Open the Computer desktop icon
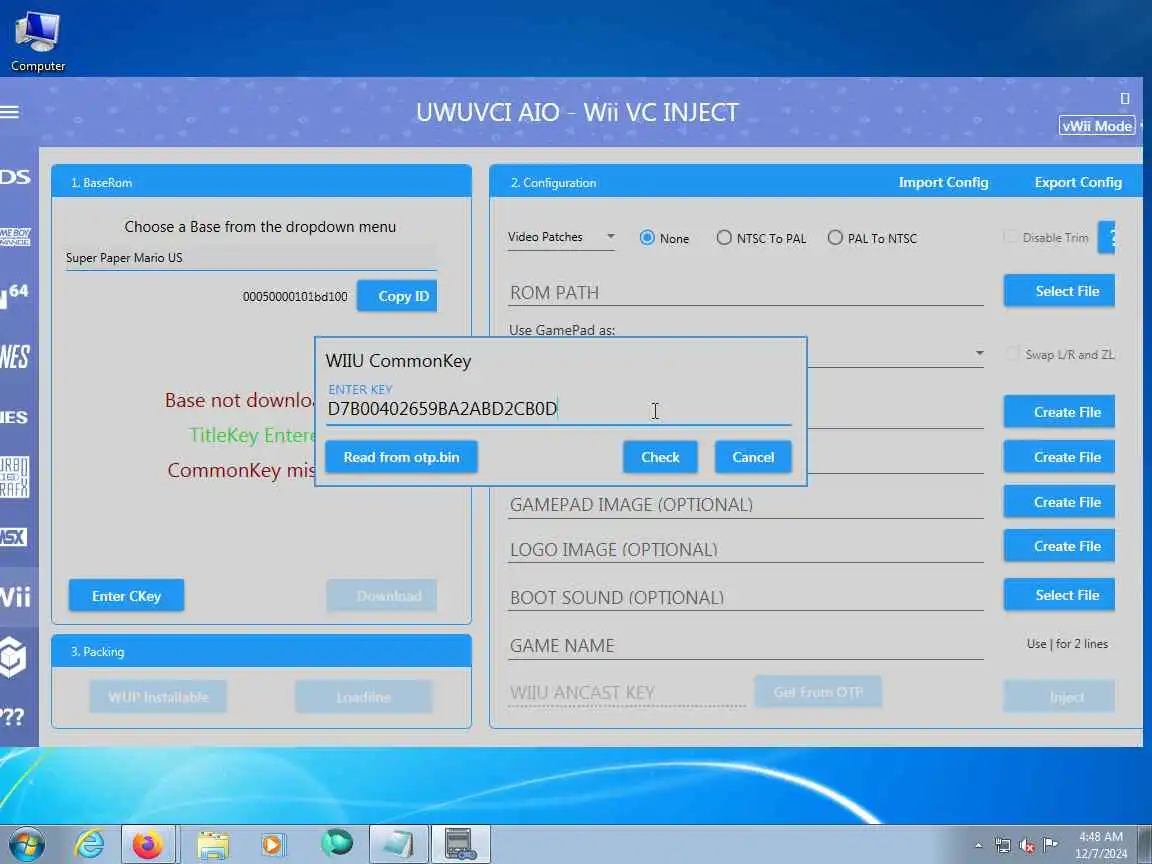Viewport: 1152px width, 864px height. point(37,40)
